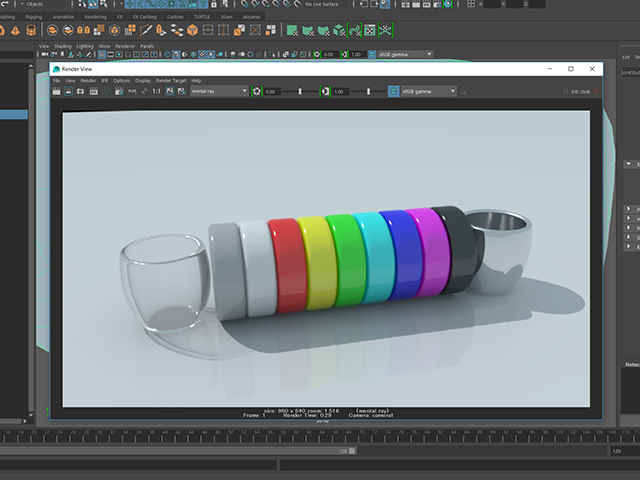This screenshot has width=640, height=480.
Task: Click the green cylindrical mapping shelf icon
Action: (308, 31)
